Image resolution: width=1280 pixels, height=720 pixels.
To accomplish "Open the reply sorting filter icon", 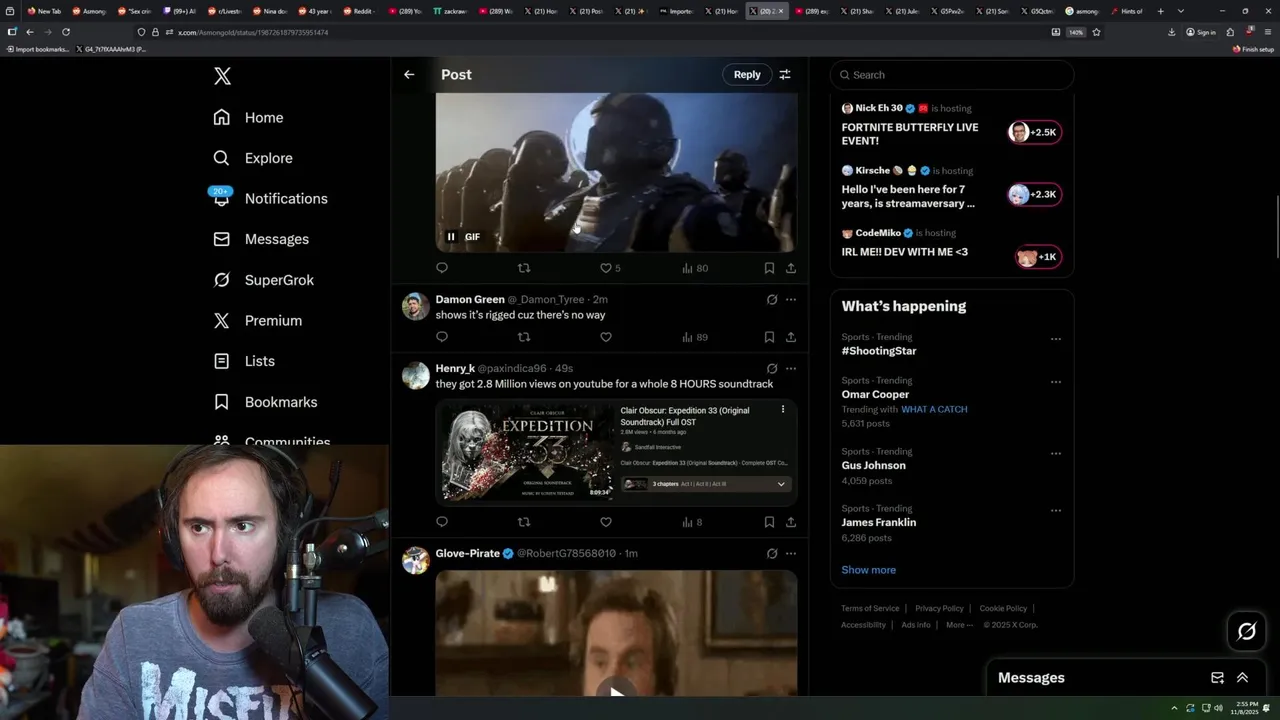I will coord(785,74).
